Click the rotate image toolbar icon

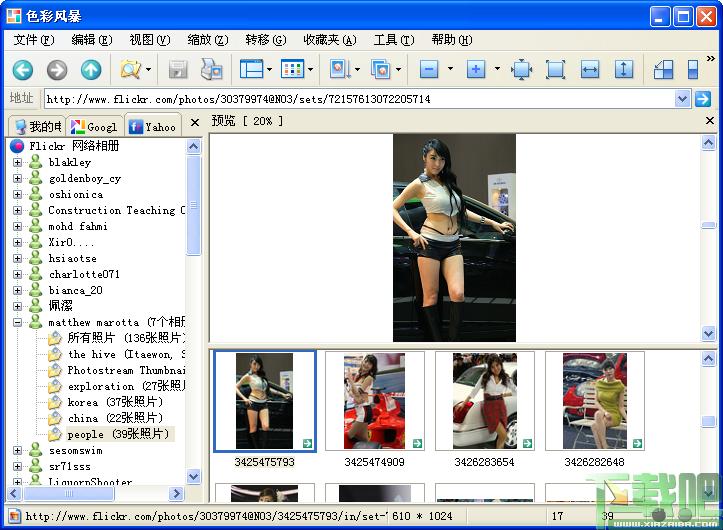[x=664, y=70]
